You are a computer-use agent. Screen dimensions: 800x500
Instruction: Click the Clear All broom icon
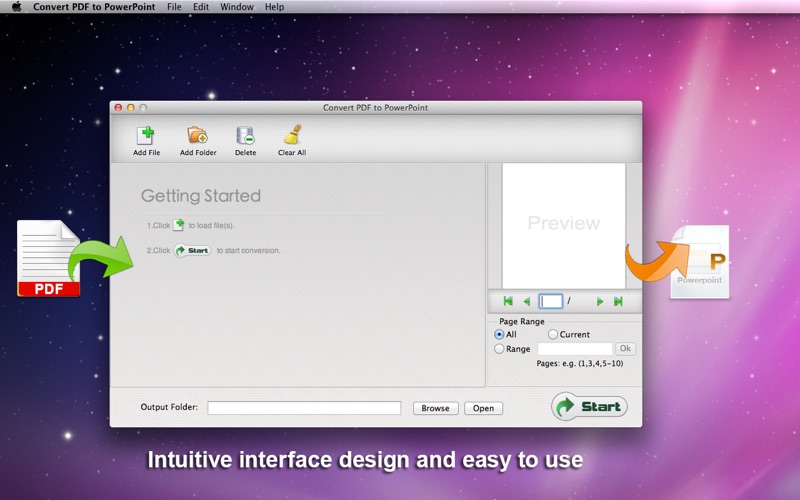click(292, 136)
